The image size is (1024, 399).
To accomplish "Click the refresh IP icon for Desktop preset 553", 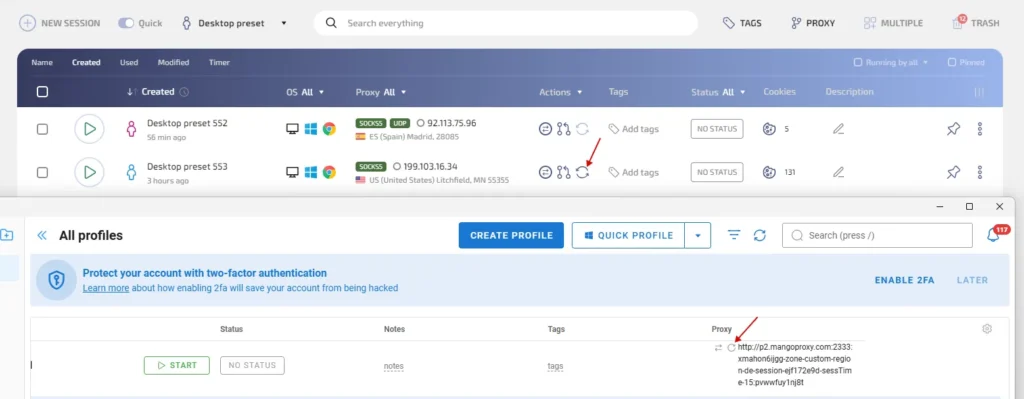I will (x=583, y=172).
